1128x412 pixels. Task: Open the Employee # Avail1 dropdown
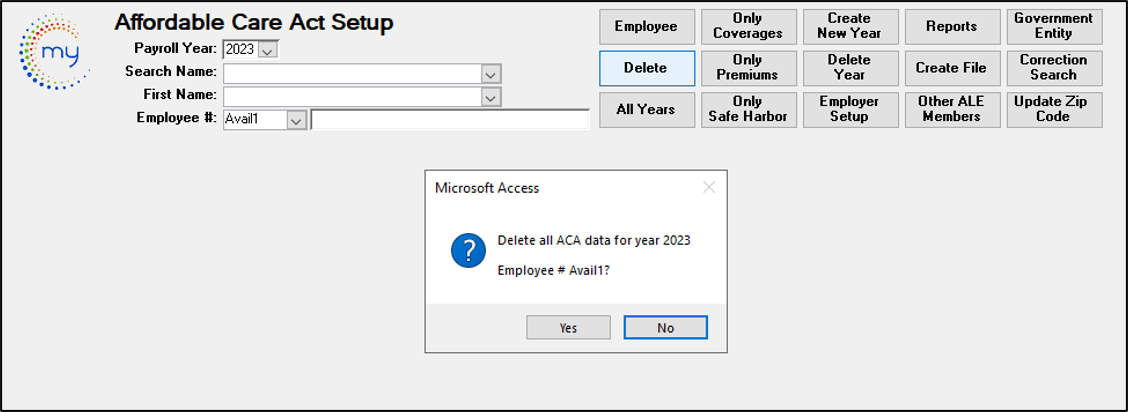[x=296, y=119]
